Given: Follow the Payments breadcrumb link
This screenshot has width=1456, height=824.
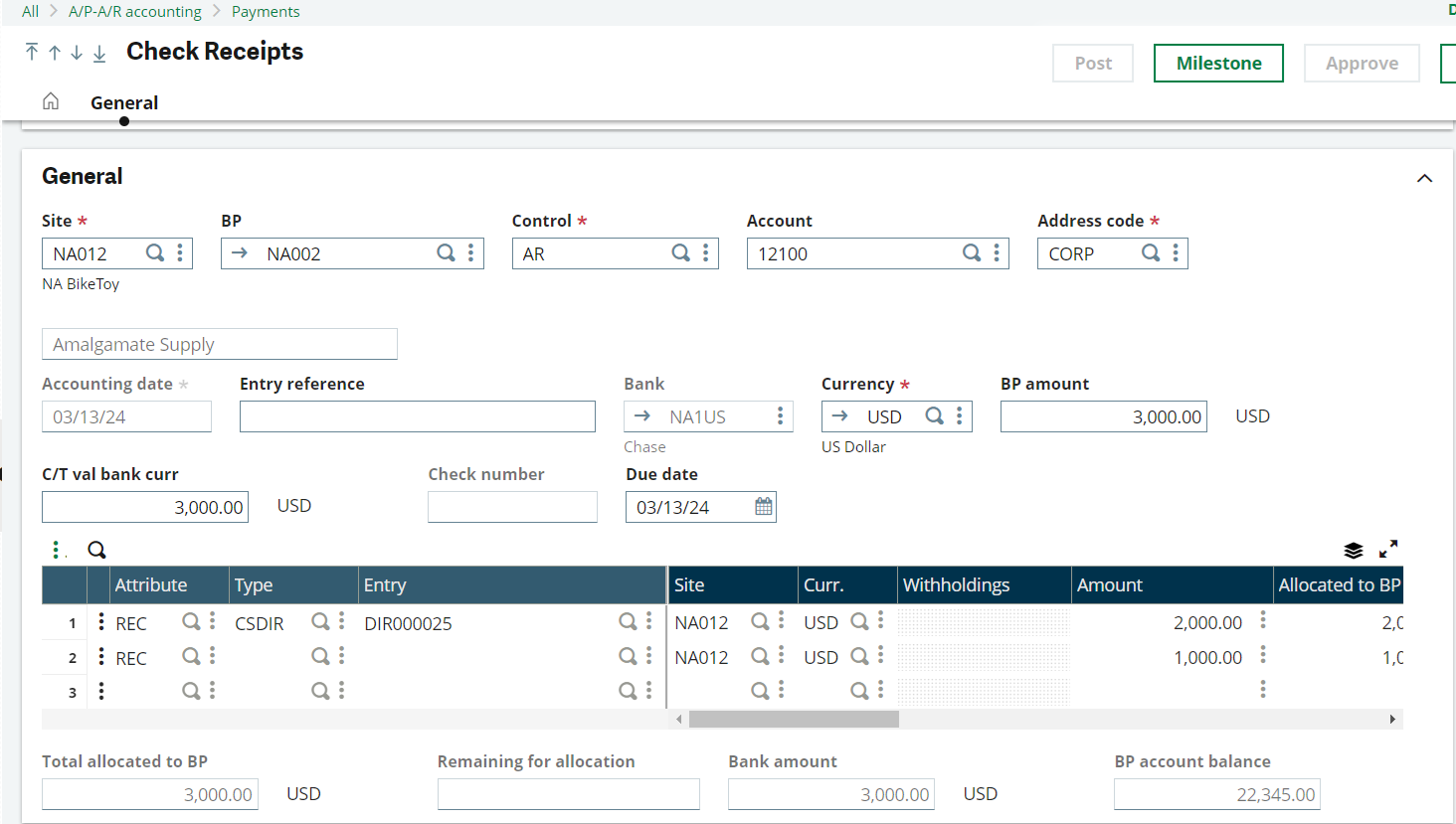Looking at the screenshot, I should point(265,11).
